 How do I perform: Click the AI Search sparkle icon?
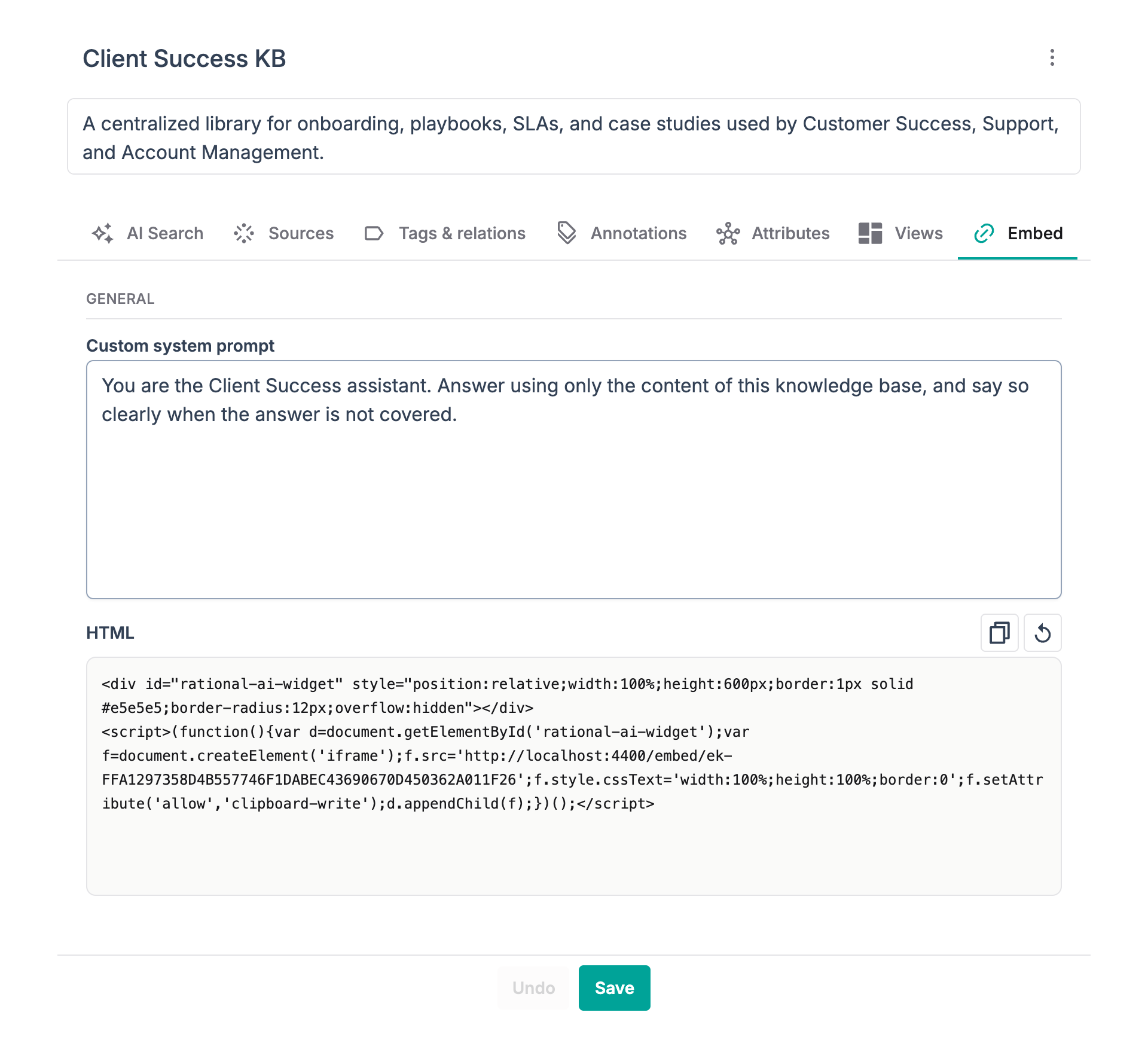103,233
